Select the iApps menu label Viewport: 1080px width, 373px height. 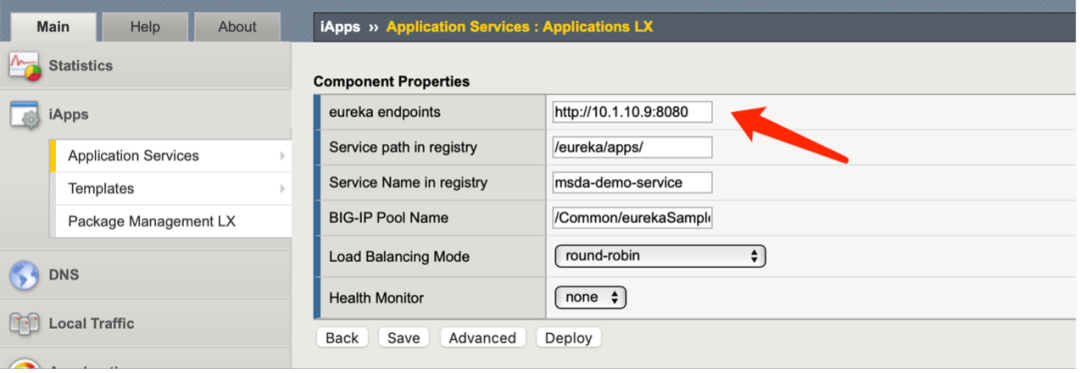point(69,114)
